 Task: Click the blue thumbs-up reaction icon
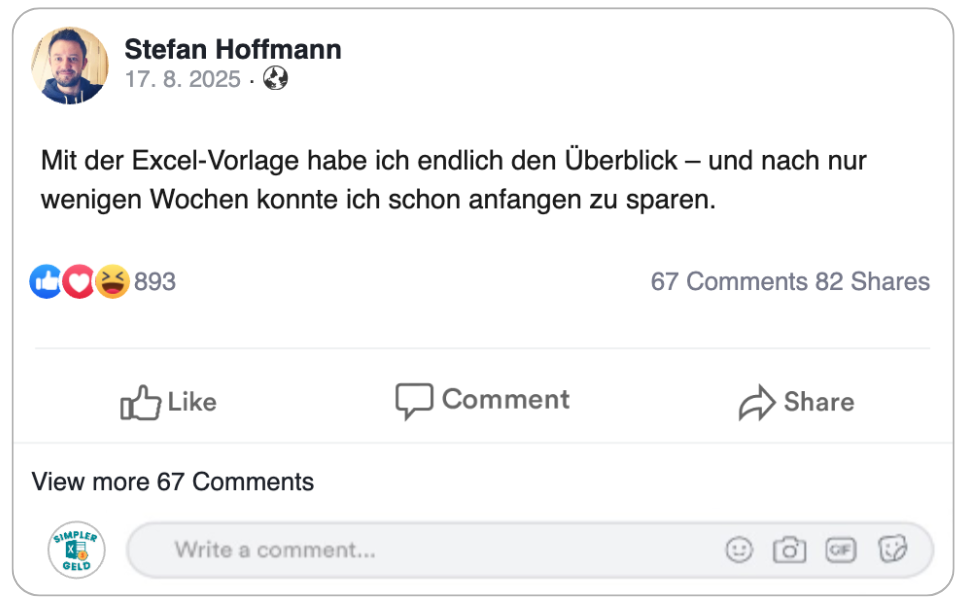tap(46, 282)
